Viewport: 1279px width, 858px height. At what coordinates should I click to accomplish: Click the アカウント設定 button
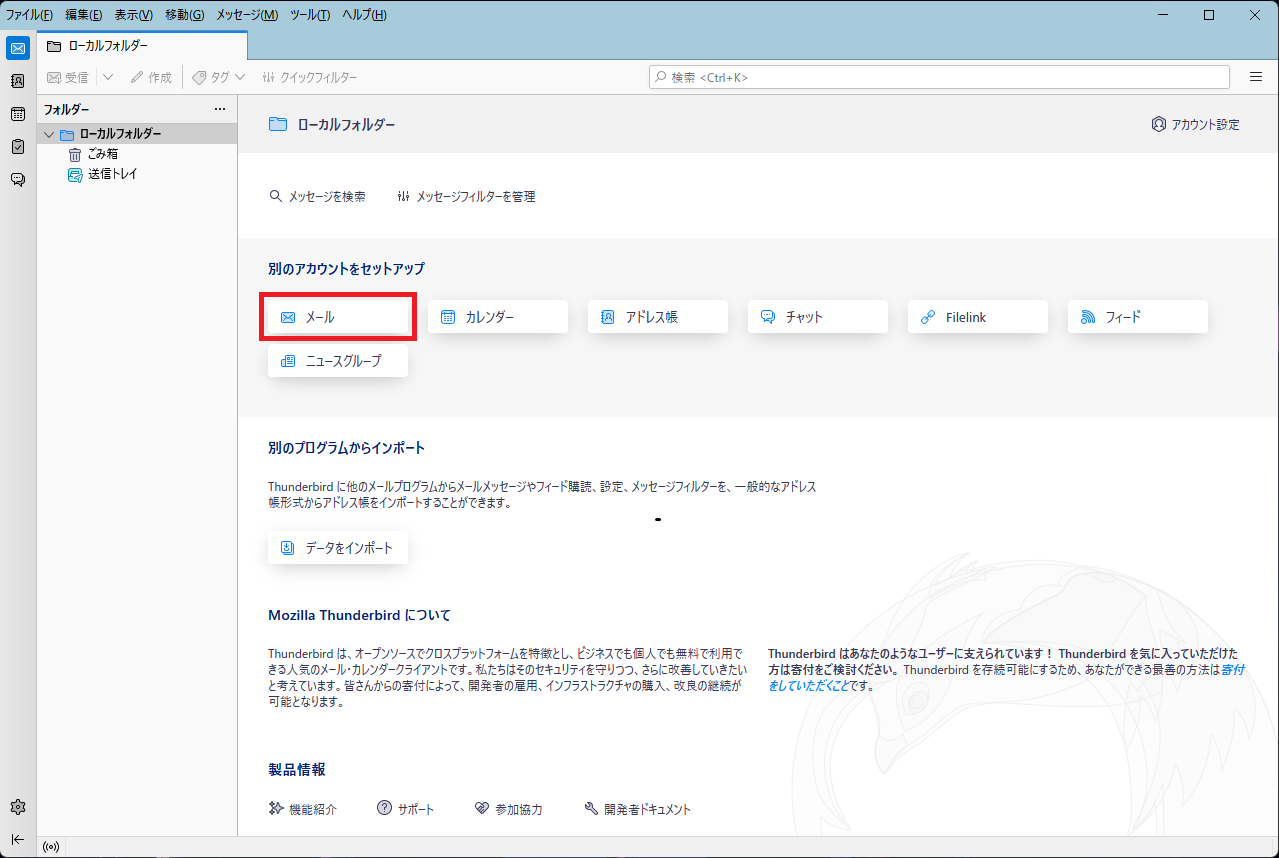click(x=1195, y=125)
